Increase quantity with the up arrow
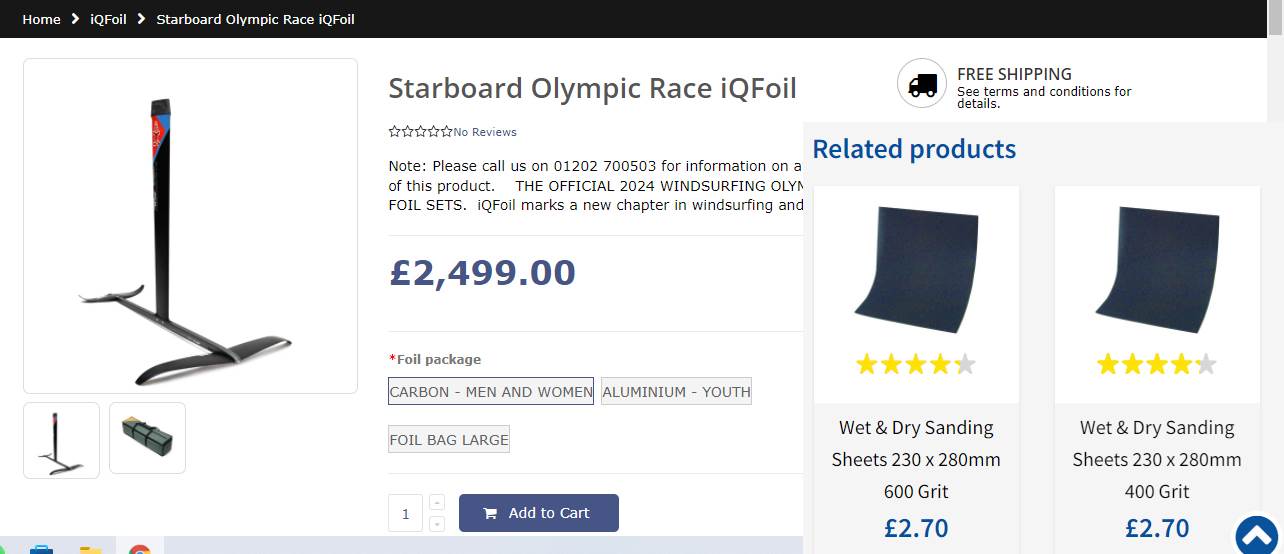 [437, 502]
